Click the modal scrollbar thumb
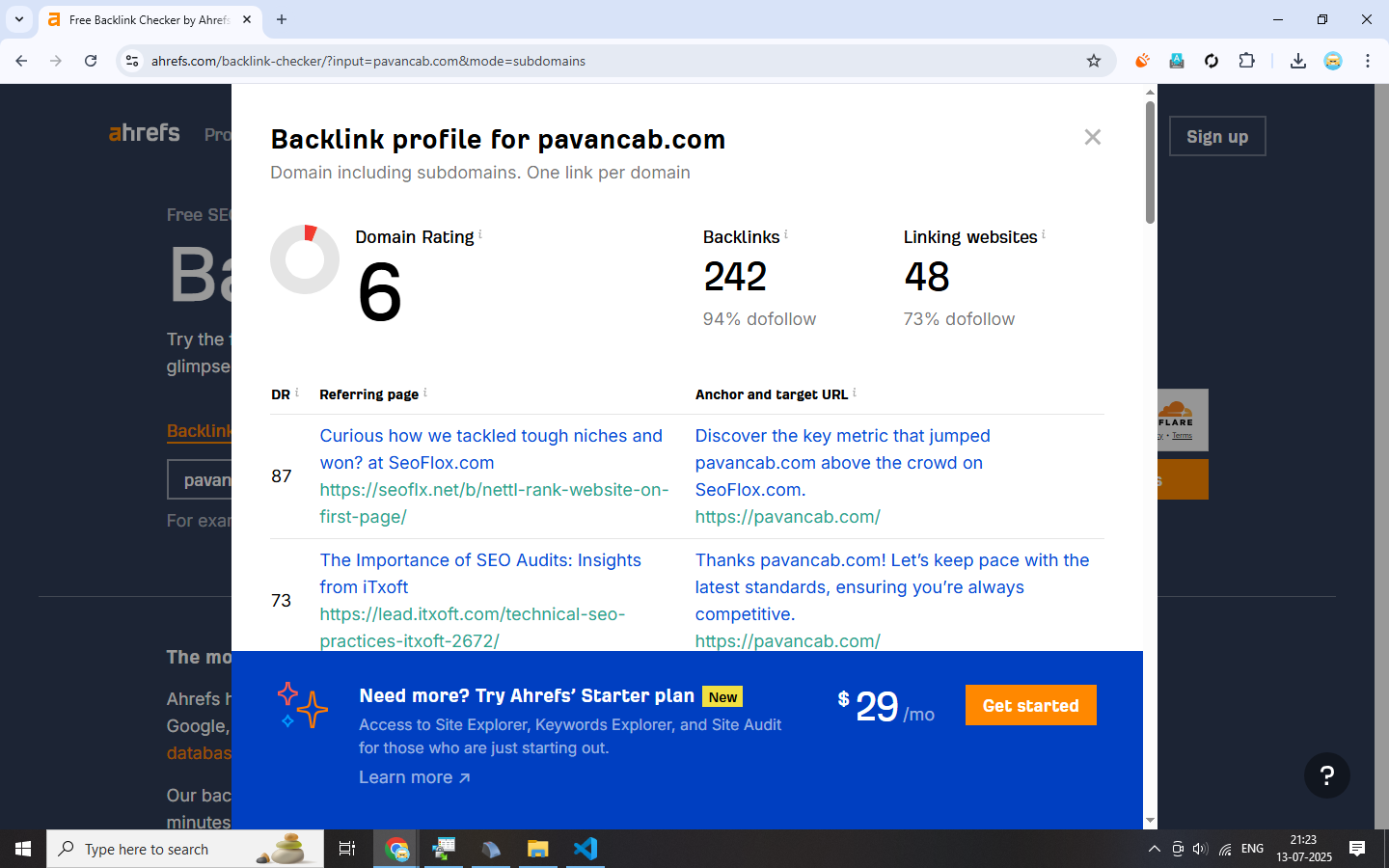The image size is (1389, 868). coord(1150,162)
